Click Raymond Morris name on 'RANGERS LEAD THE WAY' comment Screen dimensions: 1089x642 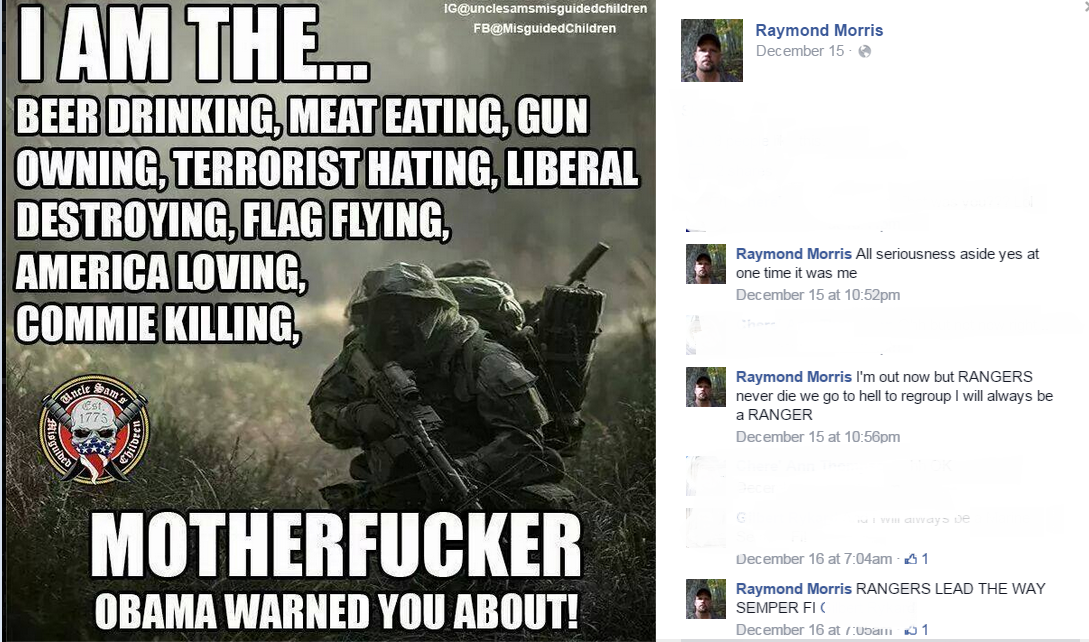pyautogui.click(x=793, y=589)
